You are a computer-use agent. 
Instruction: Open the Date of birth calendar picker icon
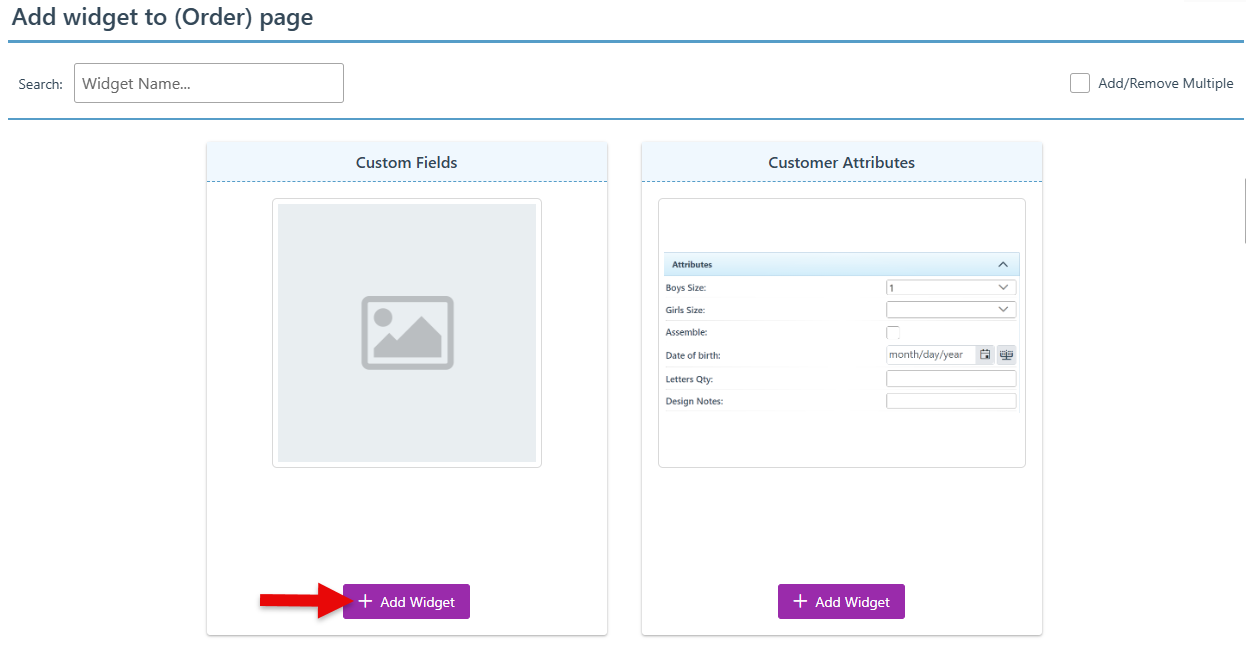coord(985,355)
